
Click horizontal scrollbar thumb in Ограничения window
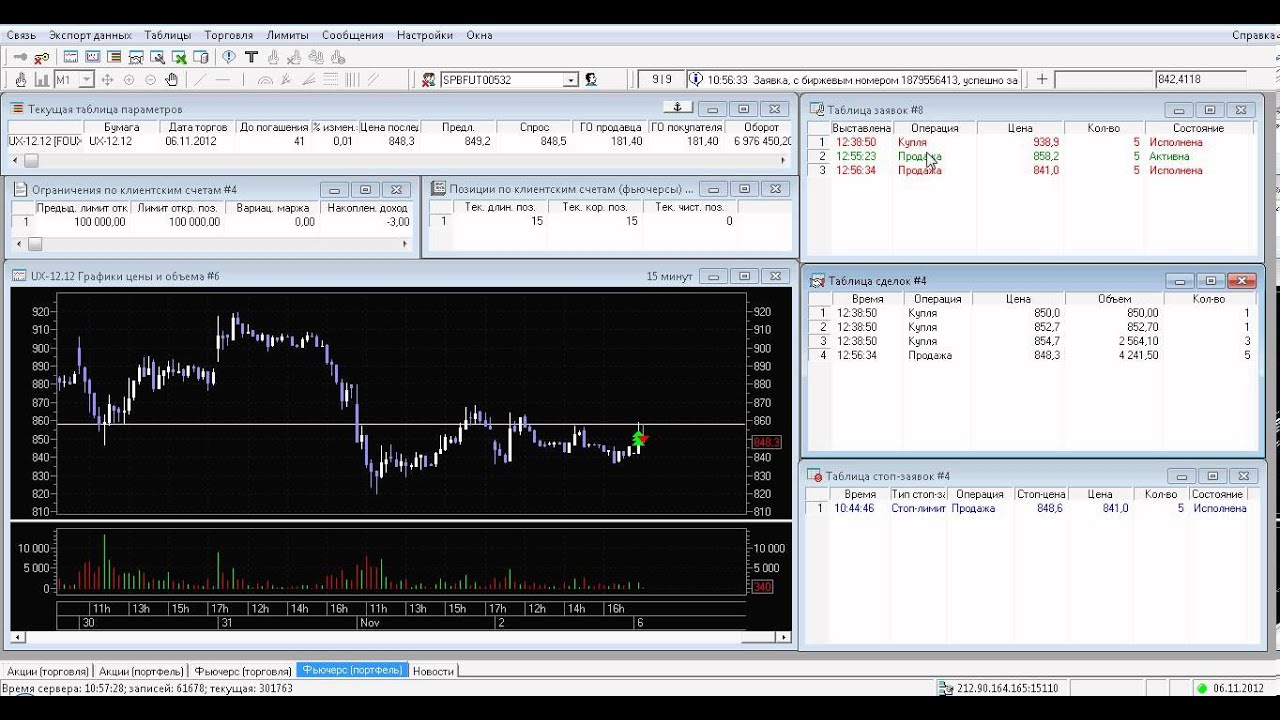[33, 243]
